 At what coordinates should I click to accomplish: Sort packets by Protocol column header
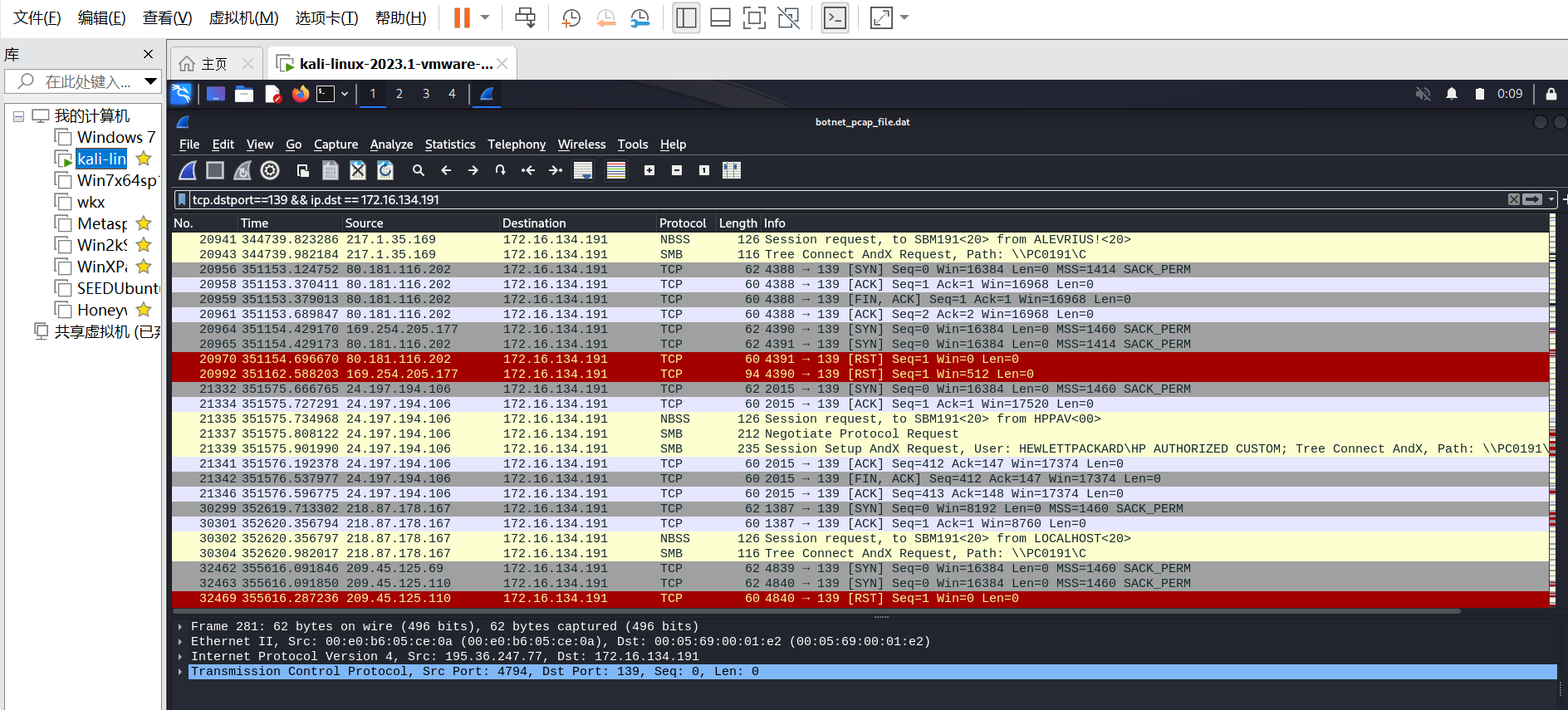(683, 223)
